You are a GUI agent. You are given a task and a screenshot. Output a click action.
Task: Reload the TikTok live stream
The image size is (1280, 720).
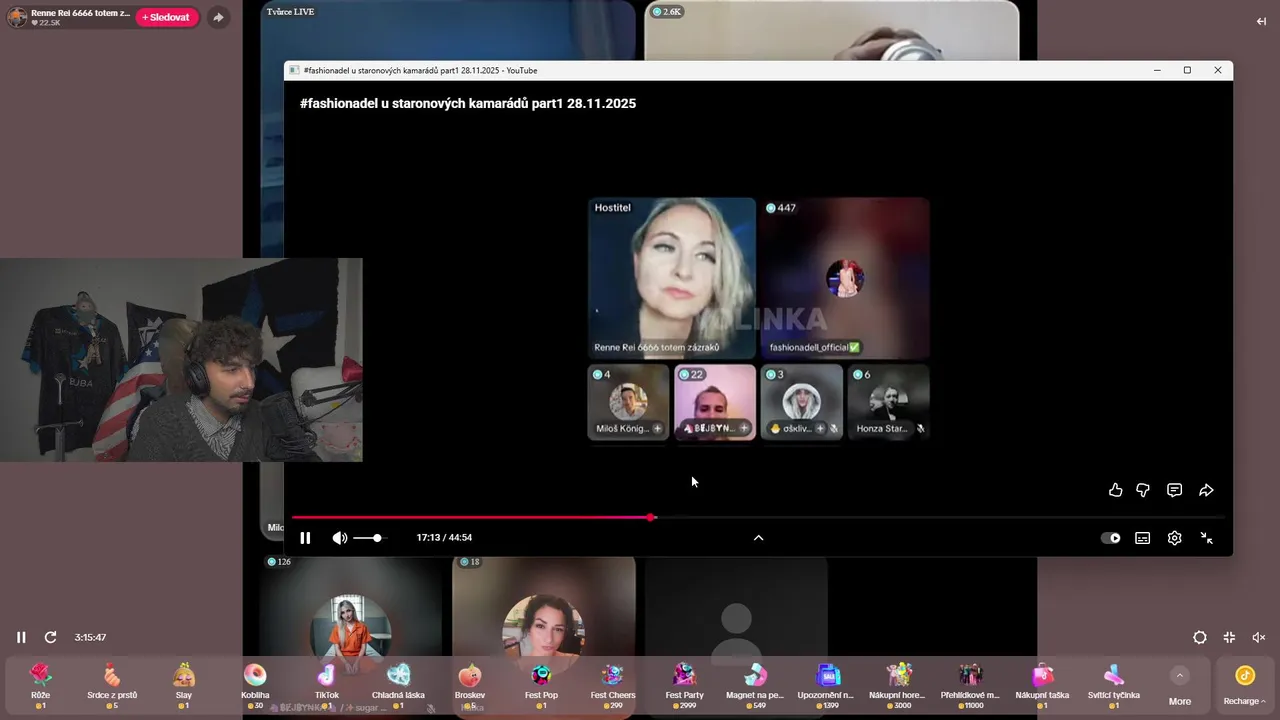pos(50,637)
